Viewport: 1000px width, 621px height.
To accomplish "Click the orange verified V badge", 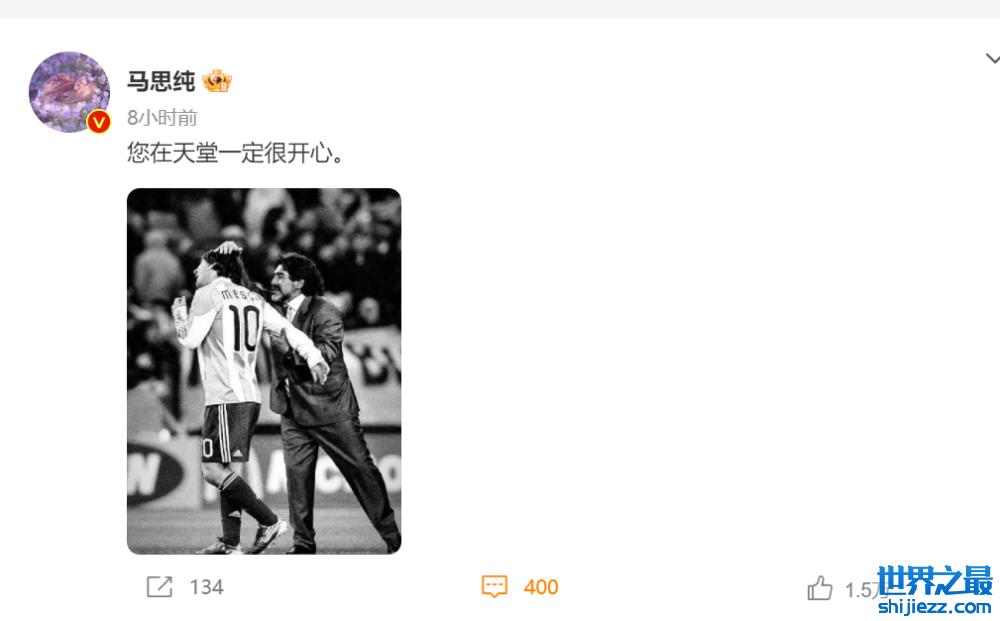I will pyautogui.click(x=99, y=121).
